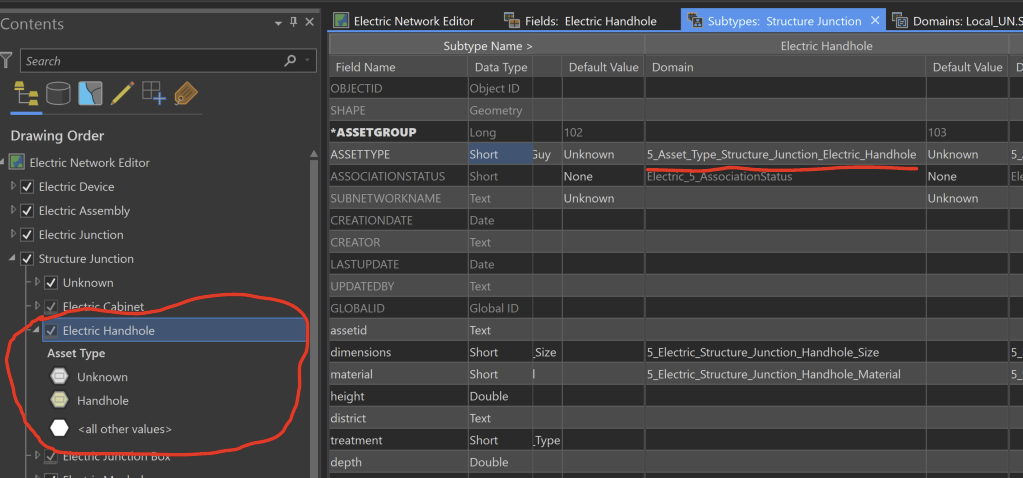Image resolution: width=1023 pixels, height=478 pixels.
Task: Switch to List By Drawing Order view
Action: point(25,94)
